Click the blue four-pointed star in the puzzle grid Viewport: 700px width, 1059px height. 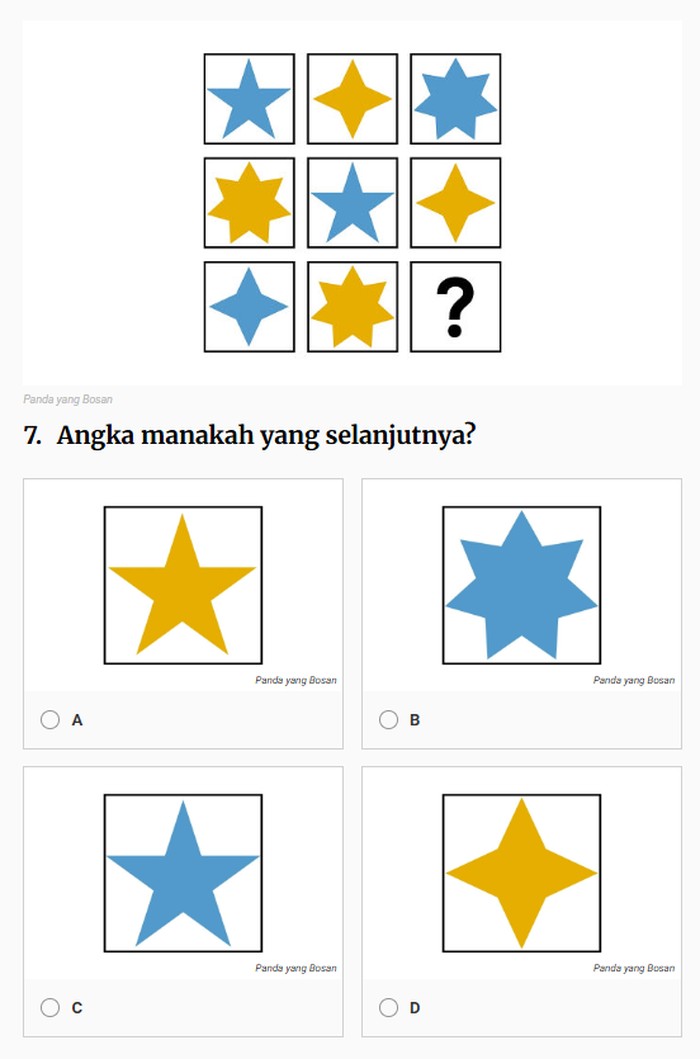tap(249, 307)
